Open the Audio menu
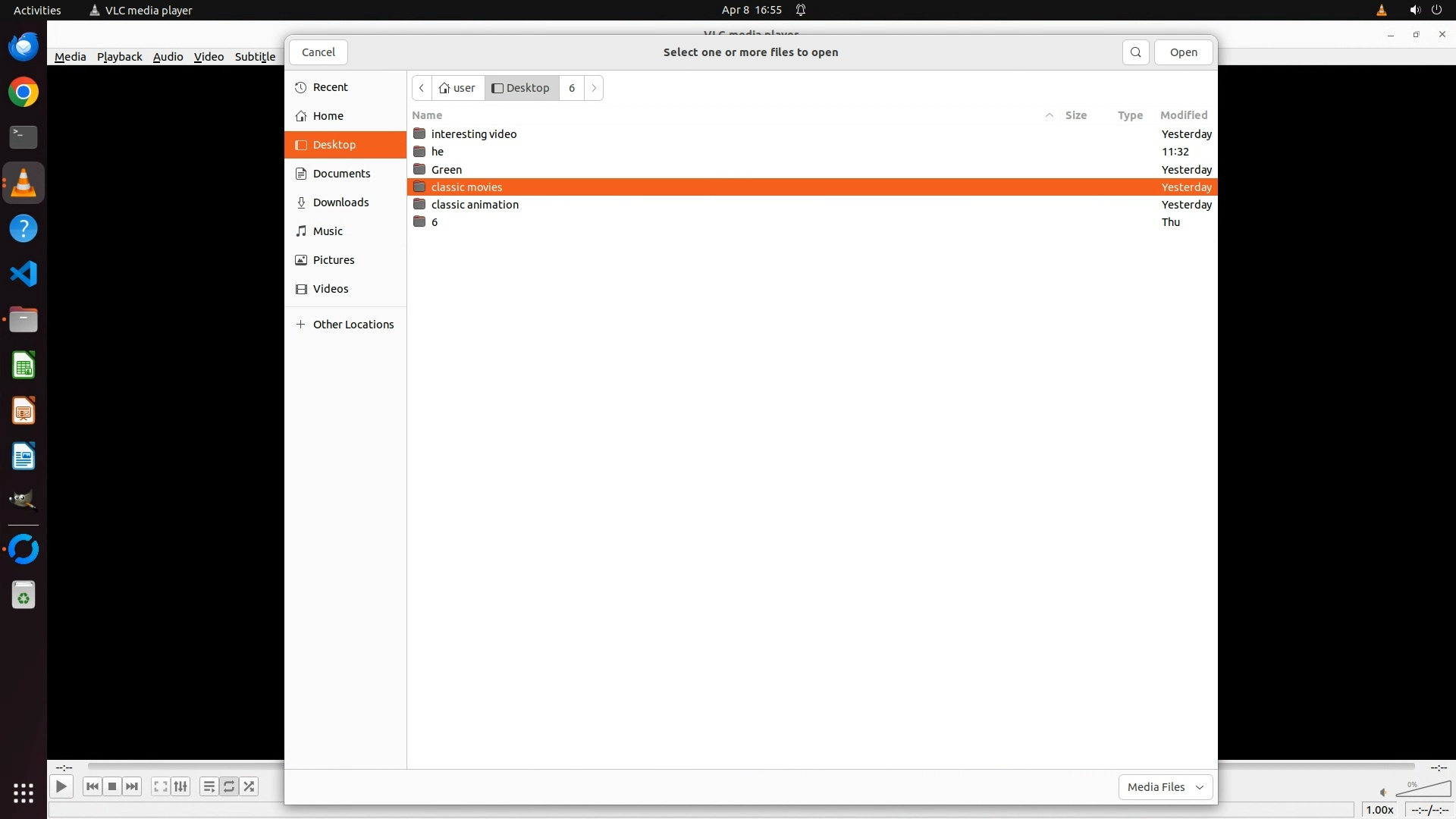The image size is (1456, 819). click(168, 57)
